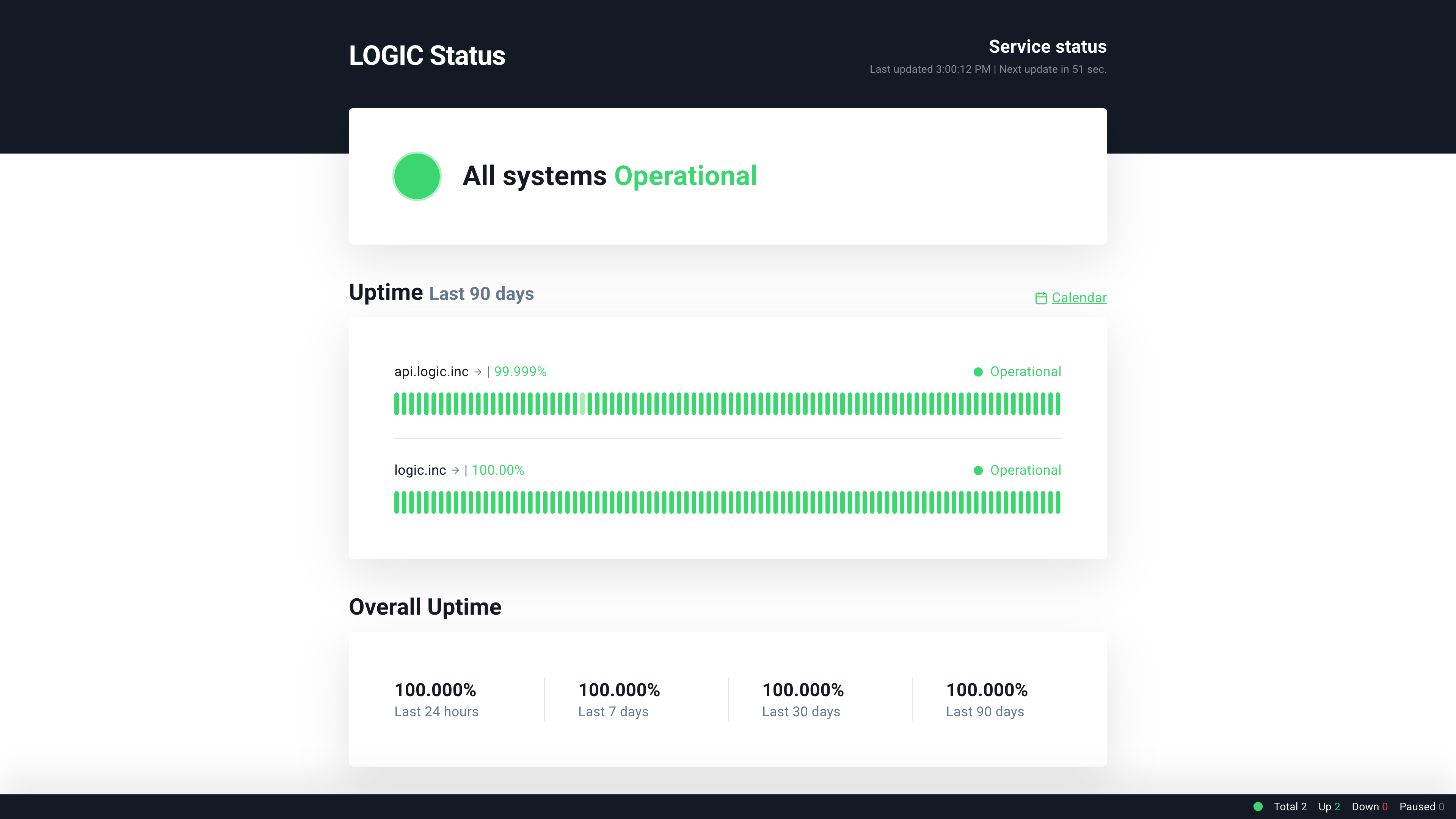Image resolution: width=1456 pixels, height=819 pixels.
Task: Click green status dot for api.logic.inc
Action: coord(978,372)
